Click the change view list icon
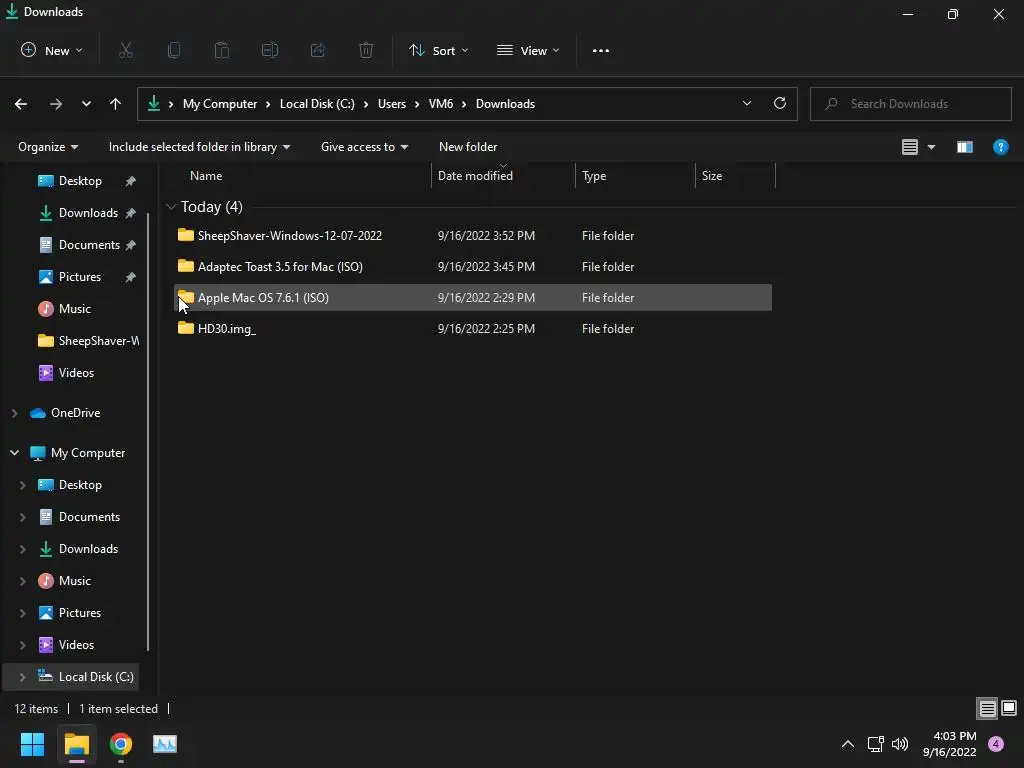 [x=910, y=147]
